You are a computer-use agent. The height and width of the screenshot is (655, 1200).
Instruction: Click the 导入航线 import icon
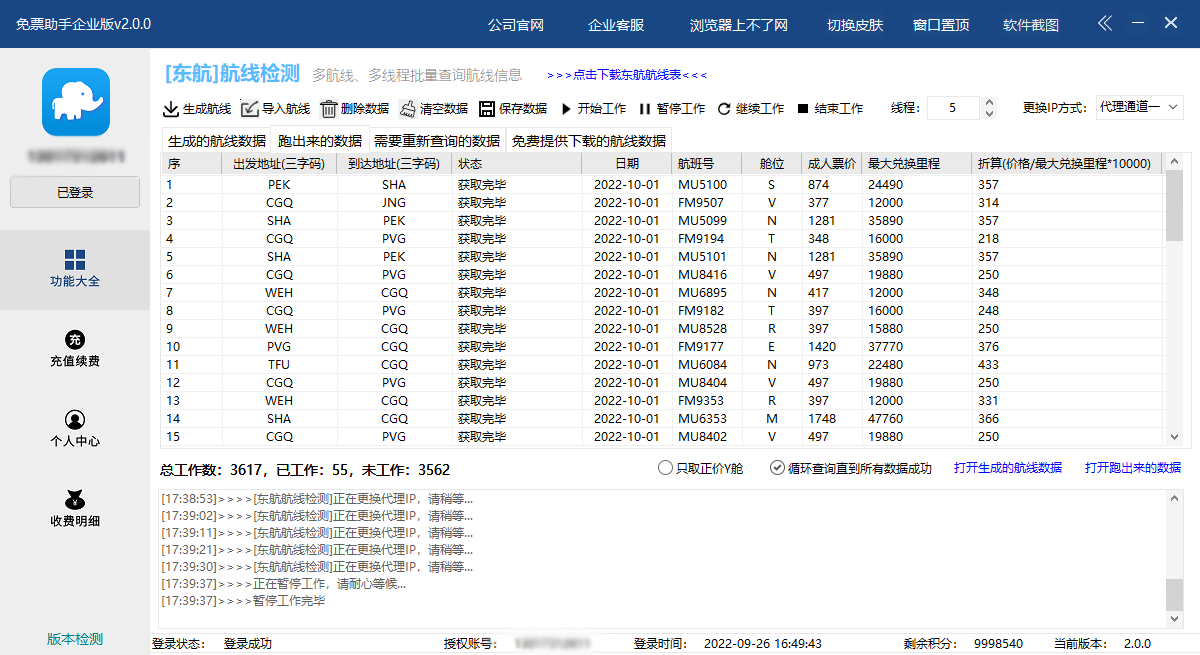[249, 109]
